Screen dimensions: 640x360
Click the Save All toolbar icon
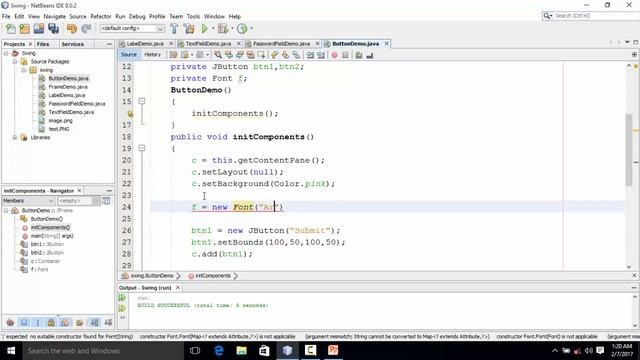pyautogui.click(x=53, y=29)
